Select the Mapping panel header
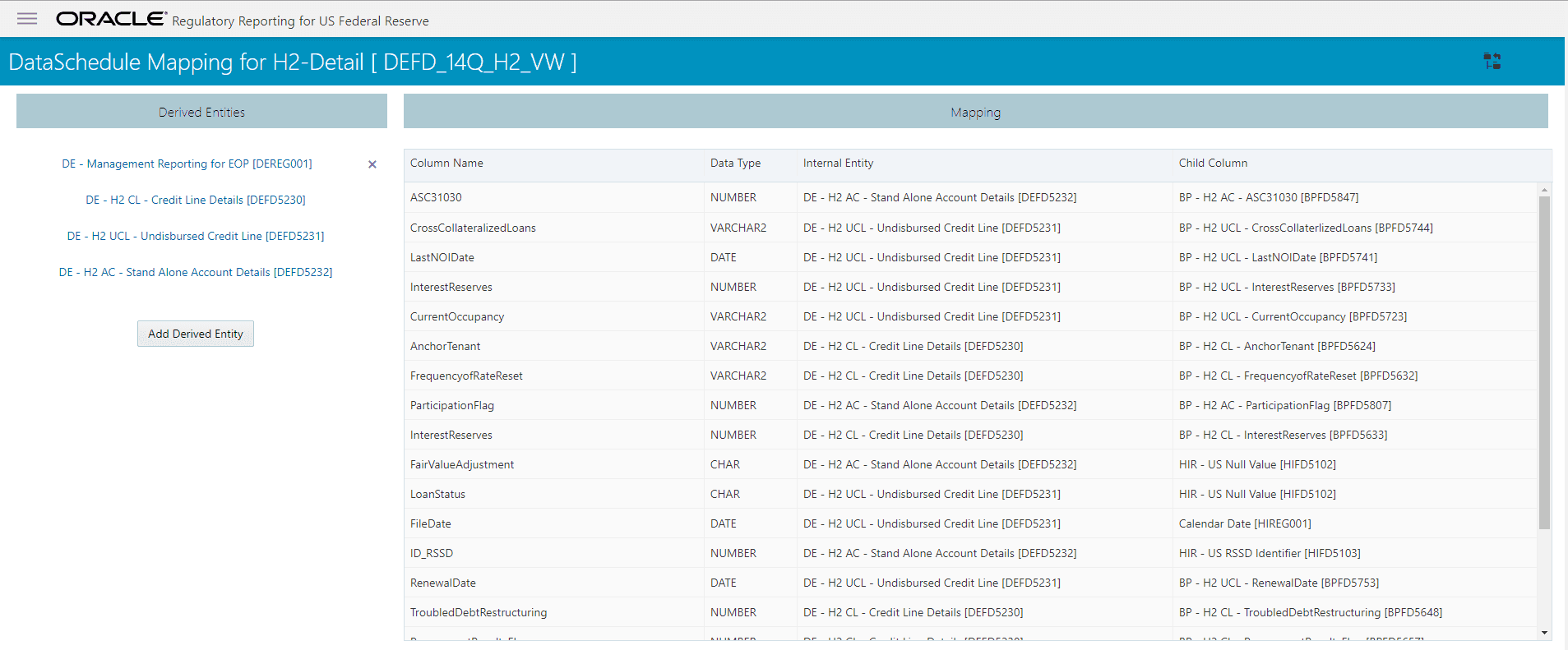 pyautogui.click(x=975, y=112)
